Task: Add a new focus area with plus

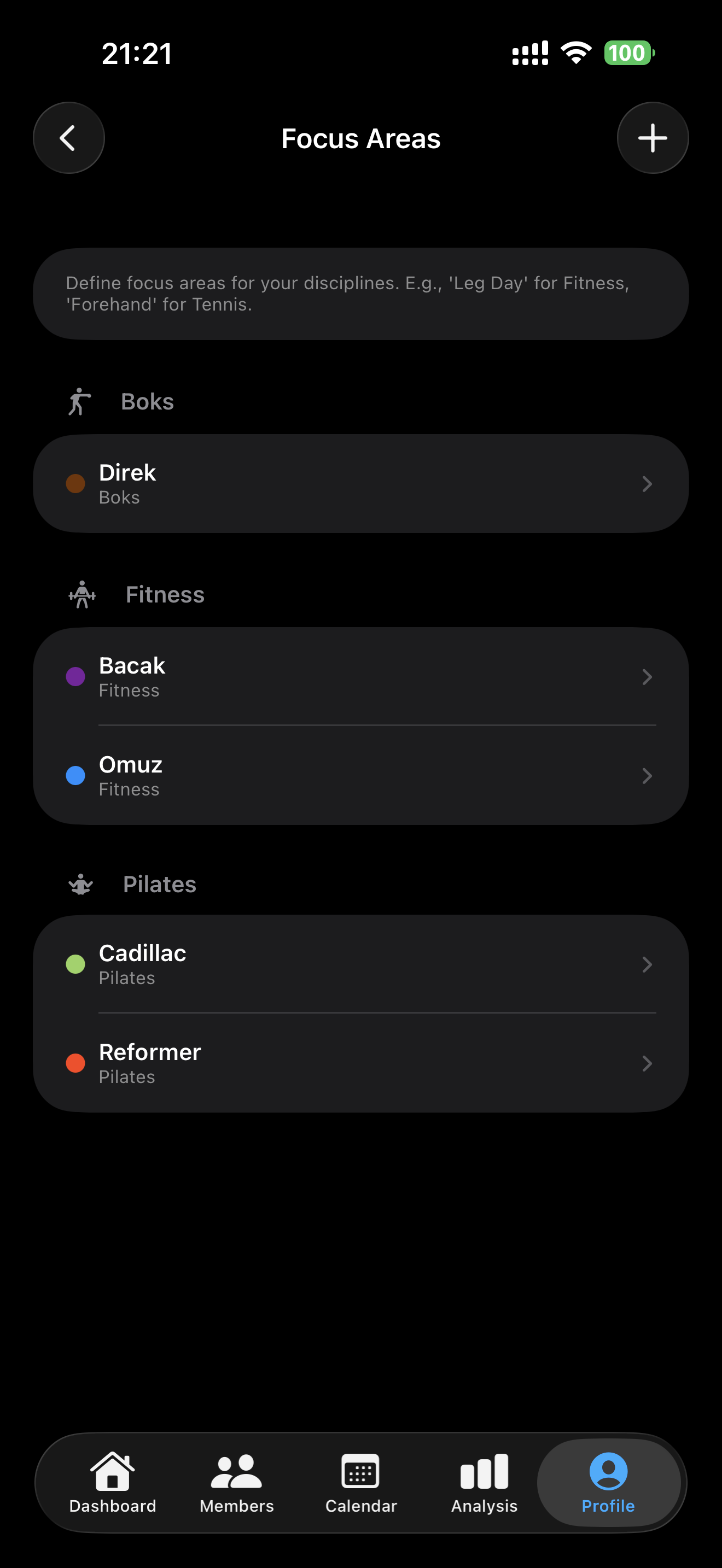Action: tap(653, 138)
